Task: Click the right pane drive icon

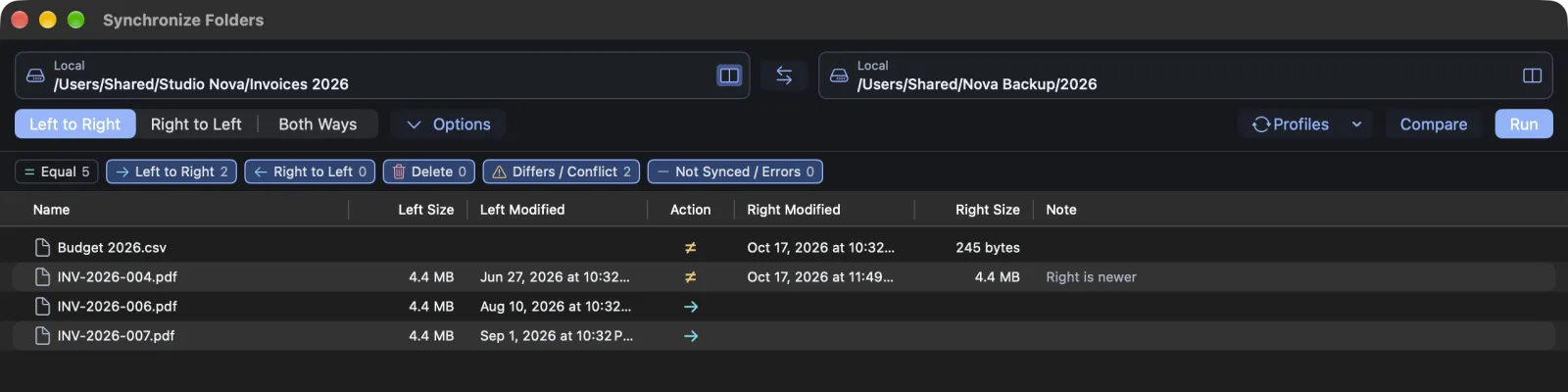Action: (839, 75)
